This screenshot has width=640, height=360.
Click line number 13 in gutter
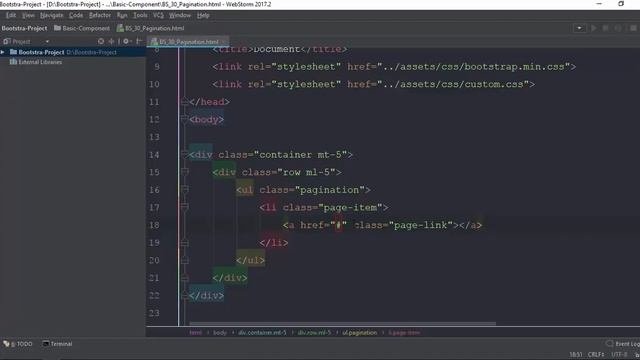pos(154,137)
